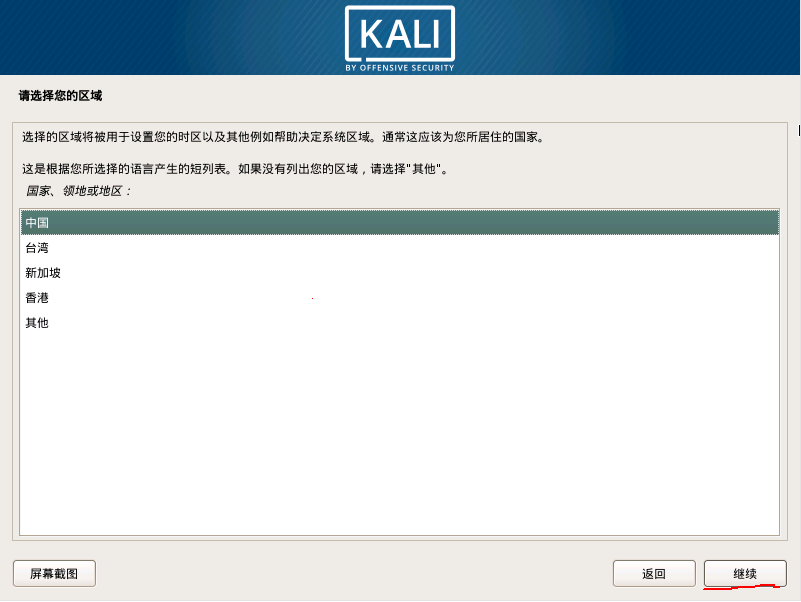Pick 新加坡 as the region
Screen dimensions: 801x602
click(x=399, y=273)
